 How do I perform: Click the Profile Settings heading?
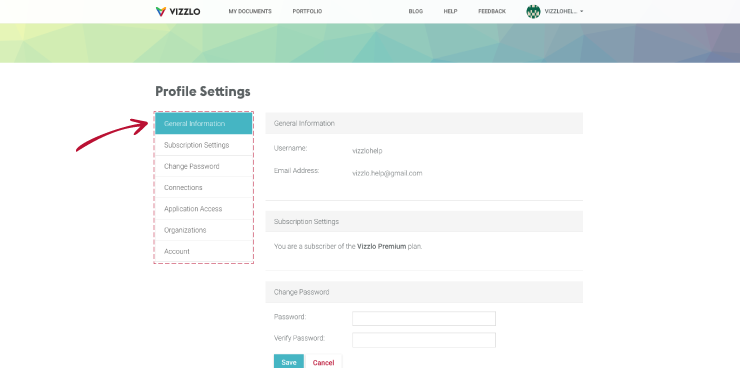pyautogui.click(x=203, y=91)
